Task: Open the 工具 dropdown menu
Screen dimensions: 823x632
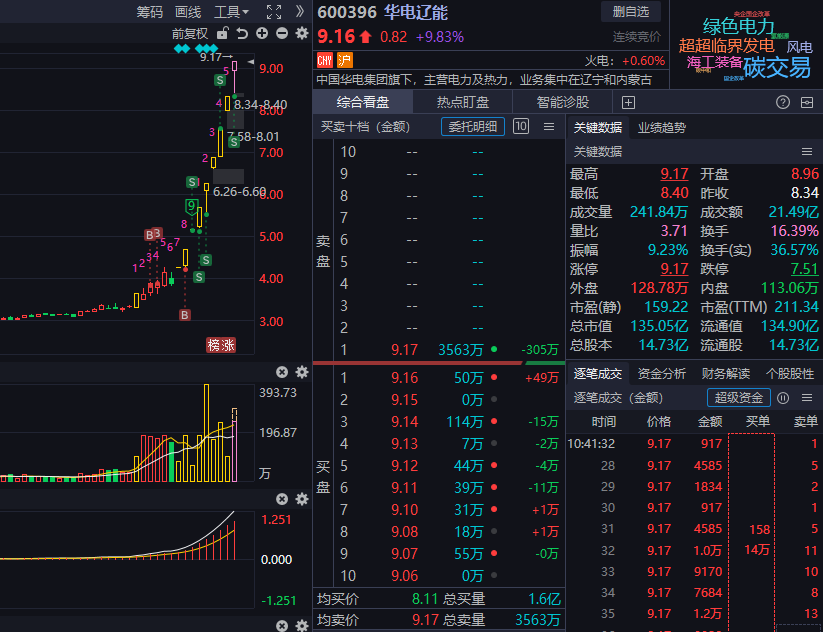Action: click(x=231, y=12)
